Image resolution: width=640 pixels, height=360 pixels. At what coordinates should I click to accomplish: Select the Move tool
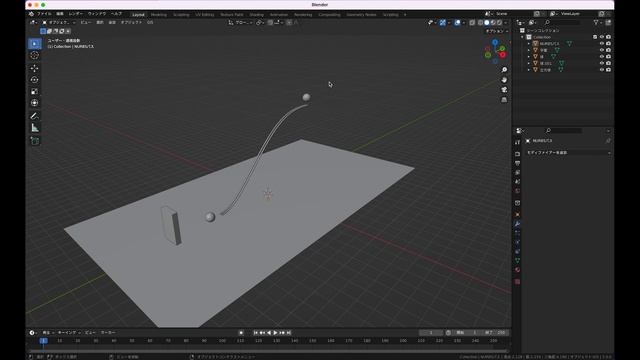(x=35, y=68)
